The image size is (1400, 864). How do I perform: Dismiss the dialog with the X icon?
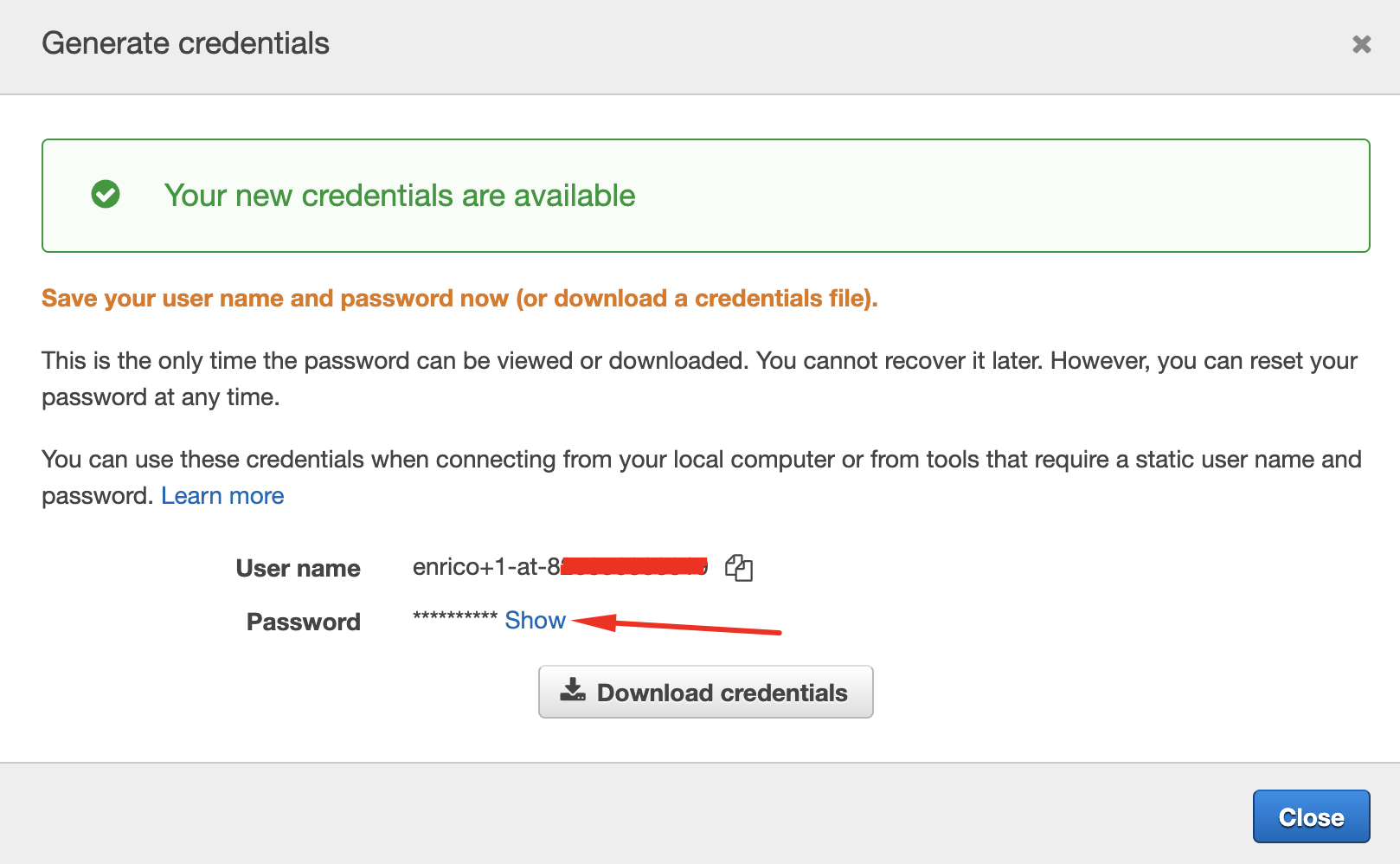(1361, 44)
